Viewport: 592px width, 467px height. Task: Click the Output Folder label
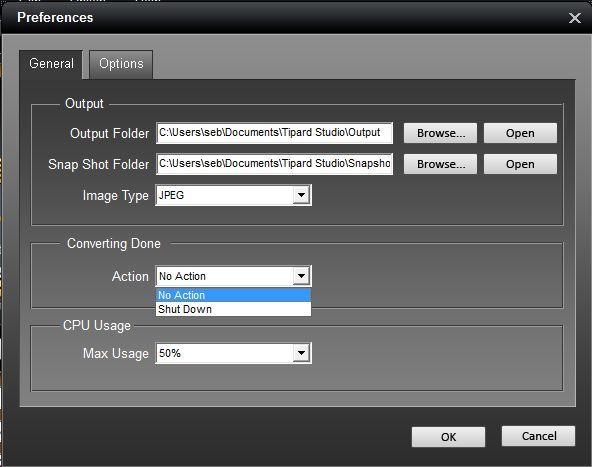pyautogui.click(x=109, y=133)
